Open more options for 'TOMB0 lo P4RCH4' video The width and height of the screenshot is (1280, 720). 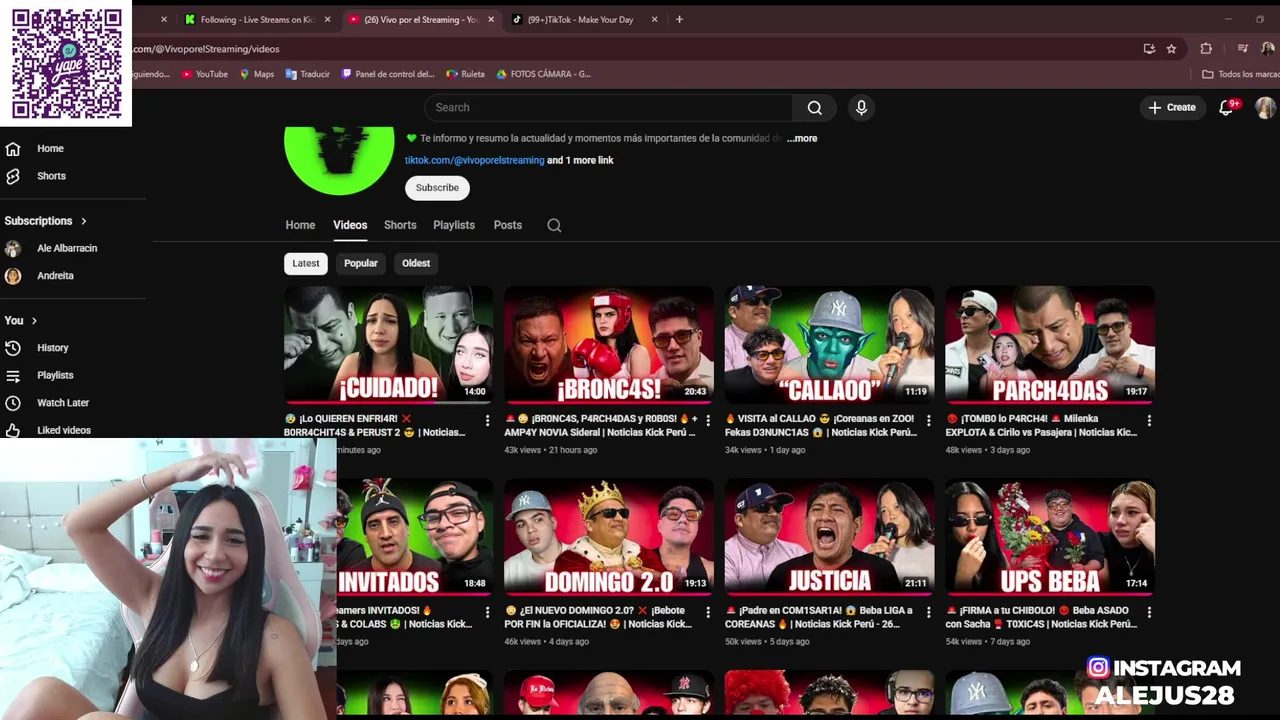click(x=1149, y=421)
